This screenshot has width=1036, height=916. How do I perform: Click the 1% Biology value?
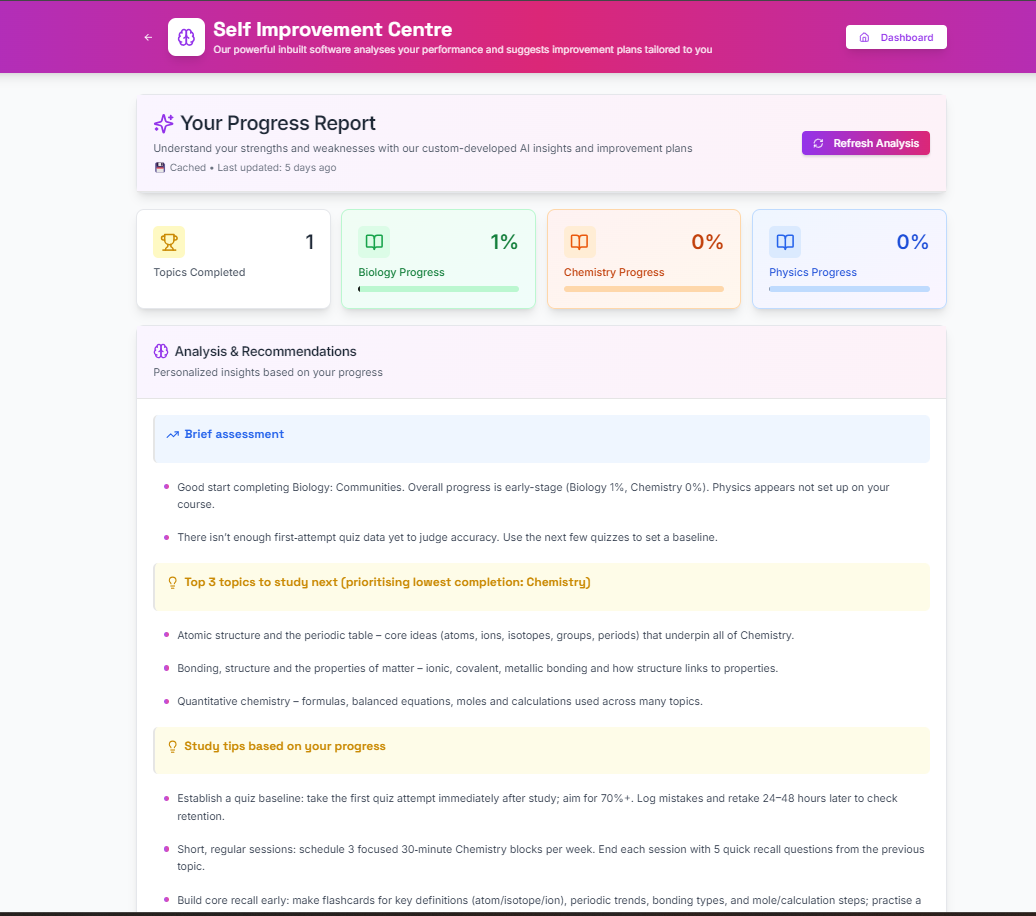click(x=503, y=243)
